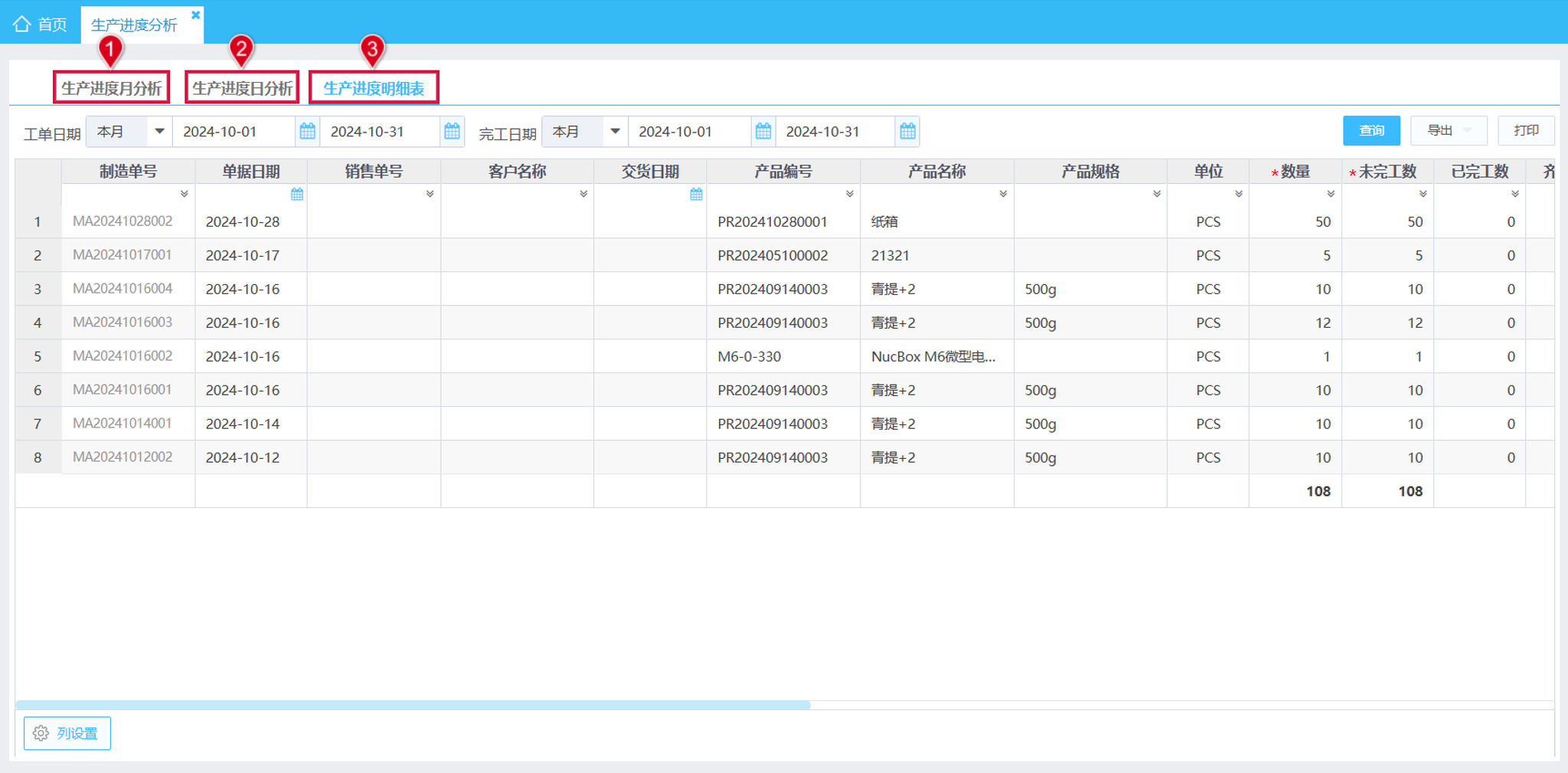The image size is (1568, 773).
Task: Select row with order MA20241016002
Action: [x=785, y=356]
